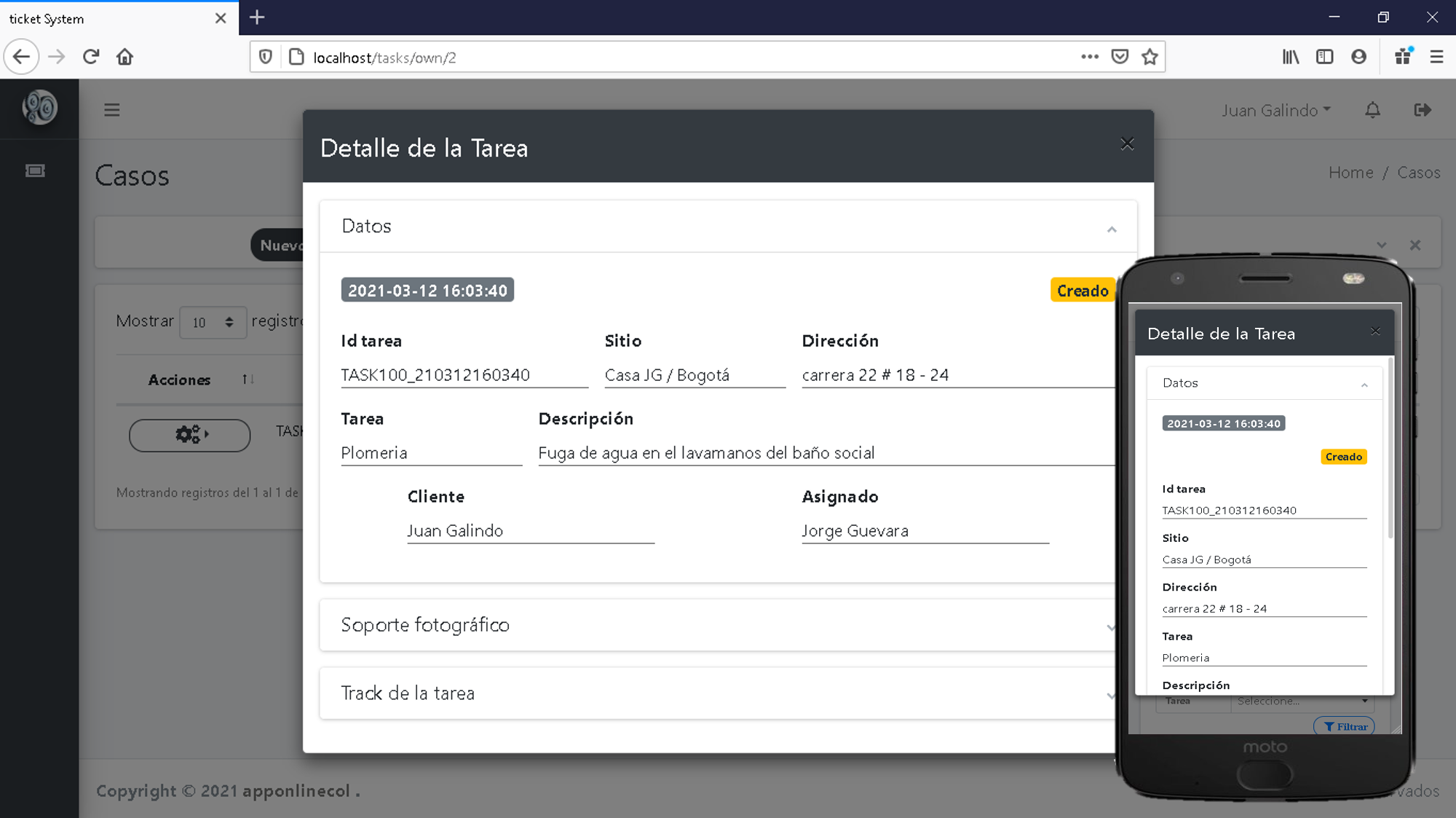The width and height of the screenshot is (1456, 818).
Task: Open the browser home page icon
Action: (x=125, y=57)
